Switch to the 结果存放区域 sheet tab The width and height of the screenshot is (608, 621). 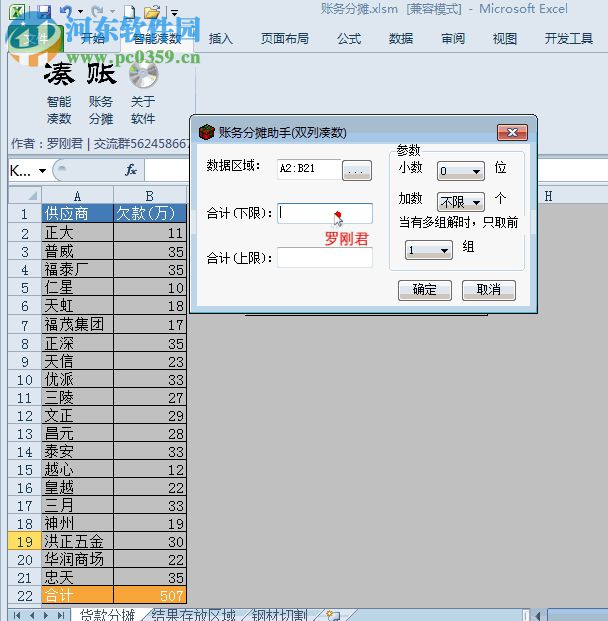click(x=193, y=615)
